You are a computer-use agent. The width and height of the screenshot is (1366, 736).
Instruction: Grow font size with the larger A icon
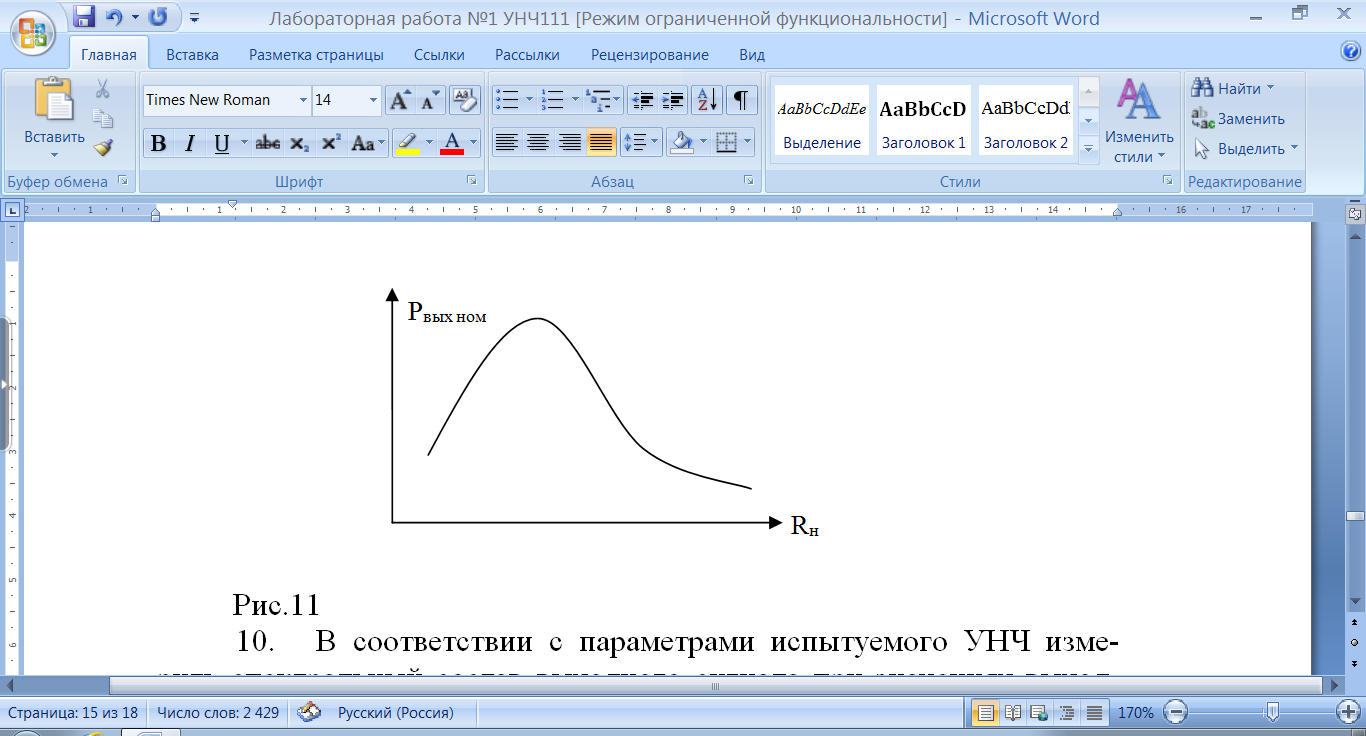400,100
